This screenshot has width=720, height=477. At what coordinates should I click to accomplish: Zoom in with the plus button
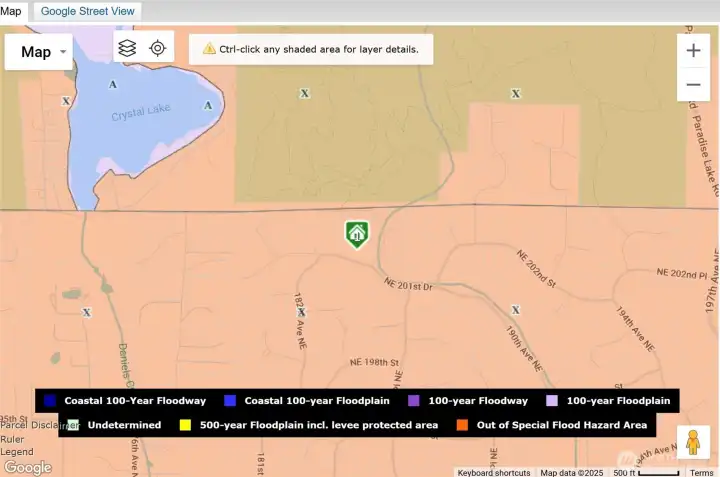tap(693, 51)
